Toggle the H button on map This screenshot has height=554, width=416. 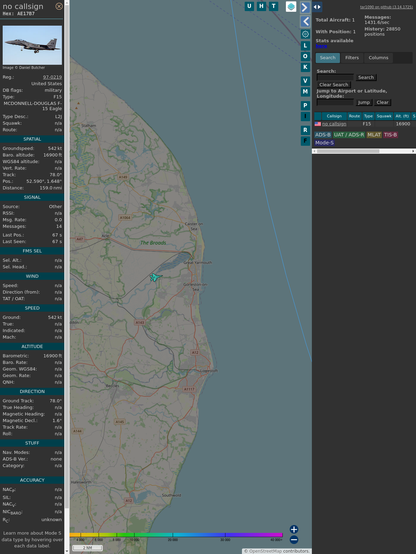pos(261,6)
